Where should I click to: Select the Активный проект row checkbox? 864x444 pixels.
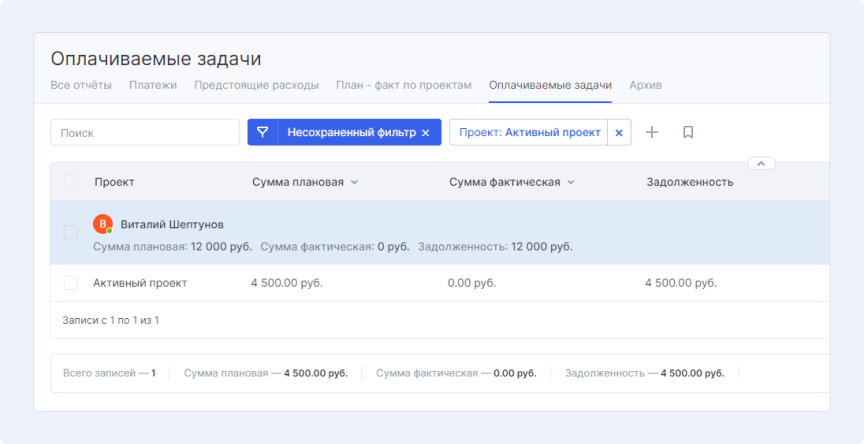pyautogui.click(x=71, y=283)
